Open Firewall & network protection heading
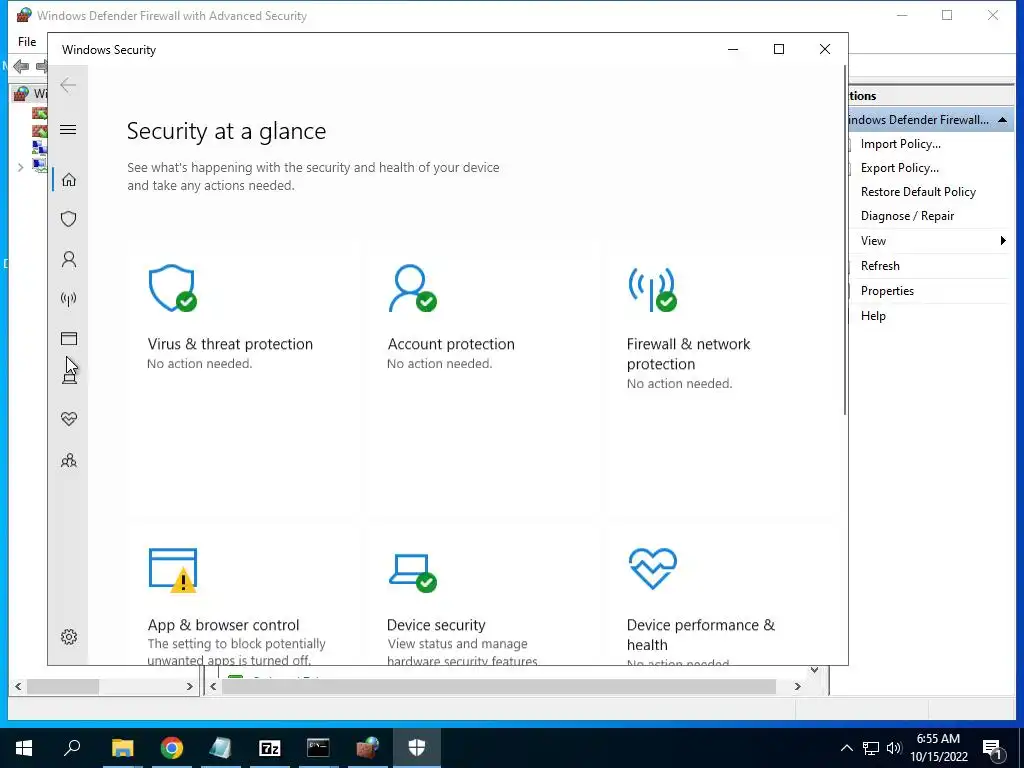 point(688,354)
